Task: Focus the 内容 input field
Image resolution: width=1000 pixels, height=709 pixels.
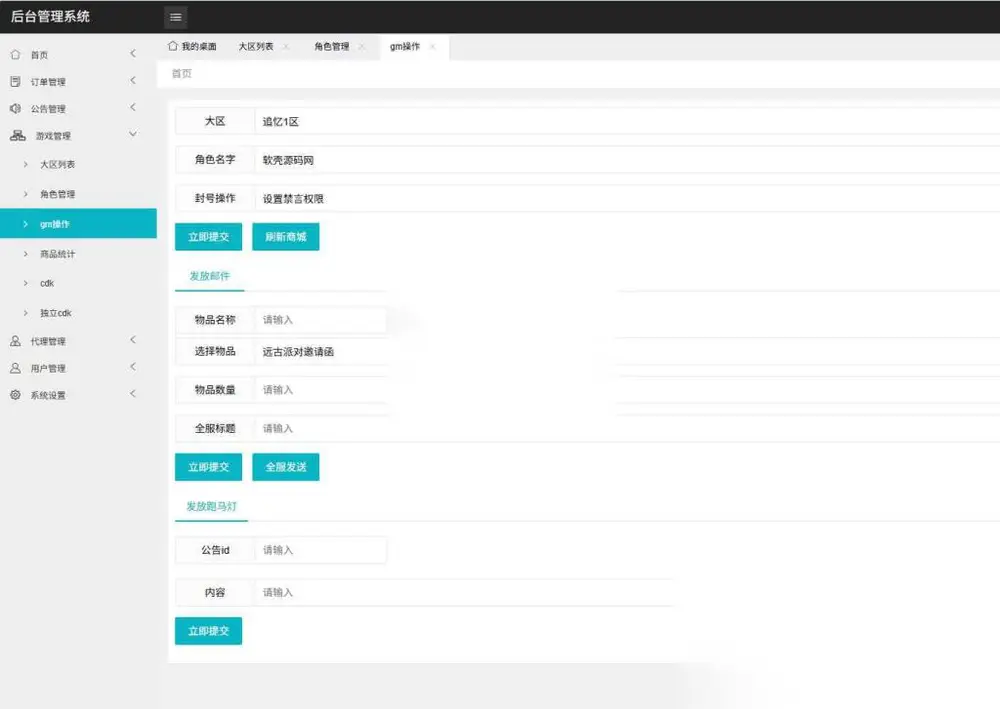Action: tap(464, 592)
